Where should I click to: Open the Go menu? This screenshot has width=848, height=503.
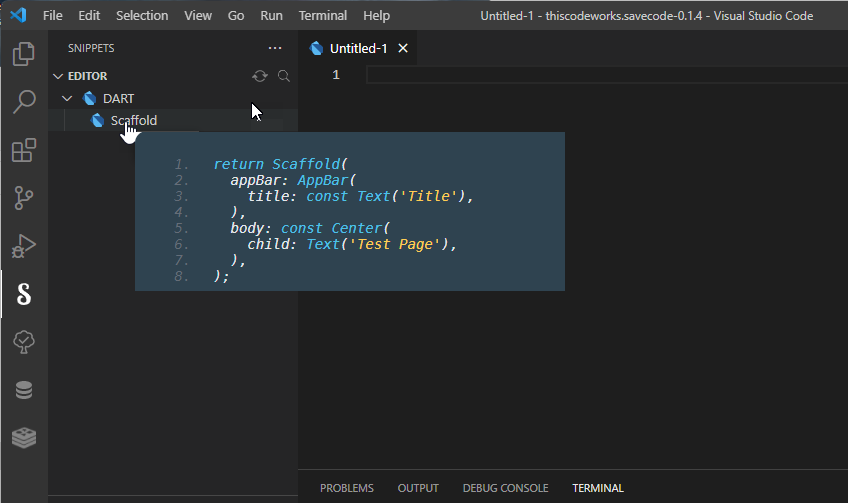(236, 16)
